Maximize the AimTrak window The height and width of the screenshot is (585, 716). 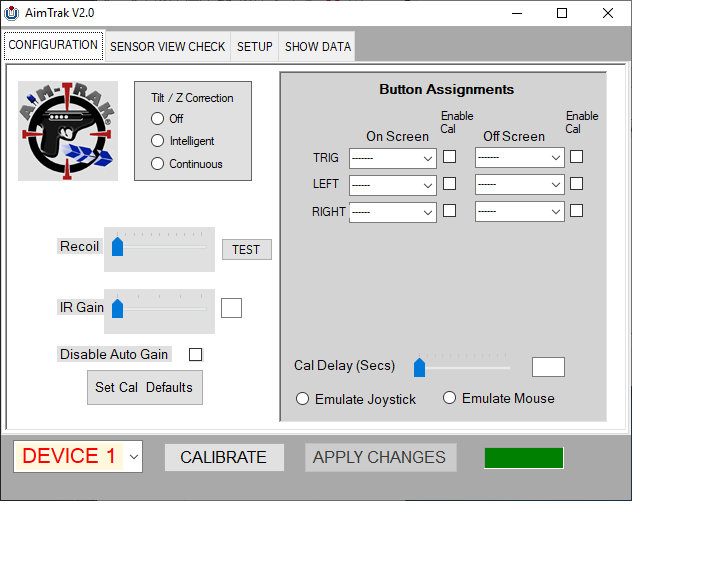coord(562,13)
